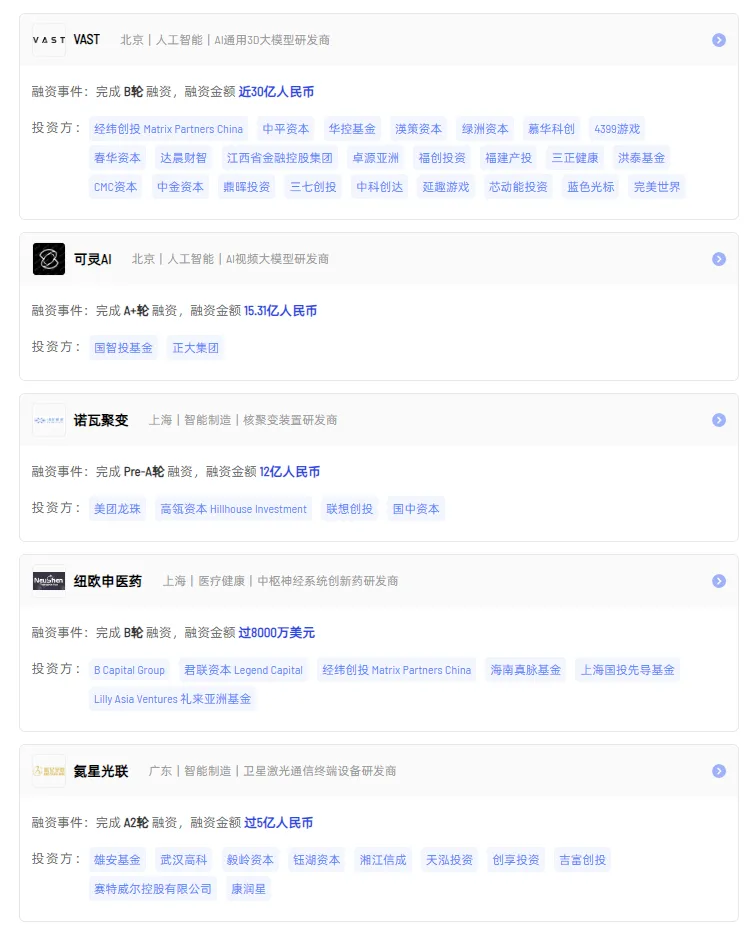Select the 延趣游戏 investor tag
Viewport: 756px width, 934px height.
[x=446, y=187]
